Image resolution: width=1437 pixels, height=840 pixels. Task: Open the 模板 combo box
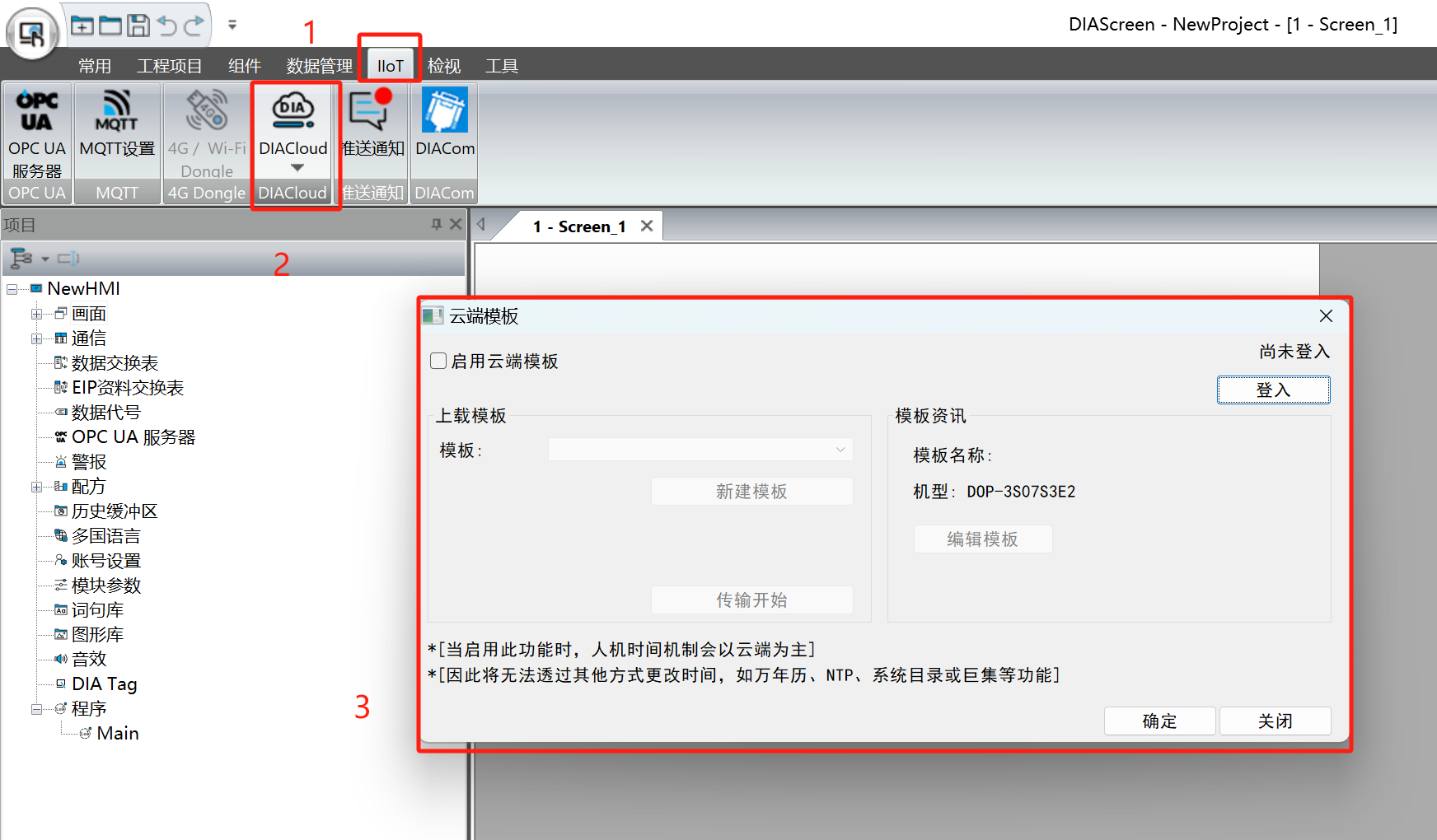point(700,450)
